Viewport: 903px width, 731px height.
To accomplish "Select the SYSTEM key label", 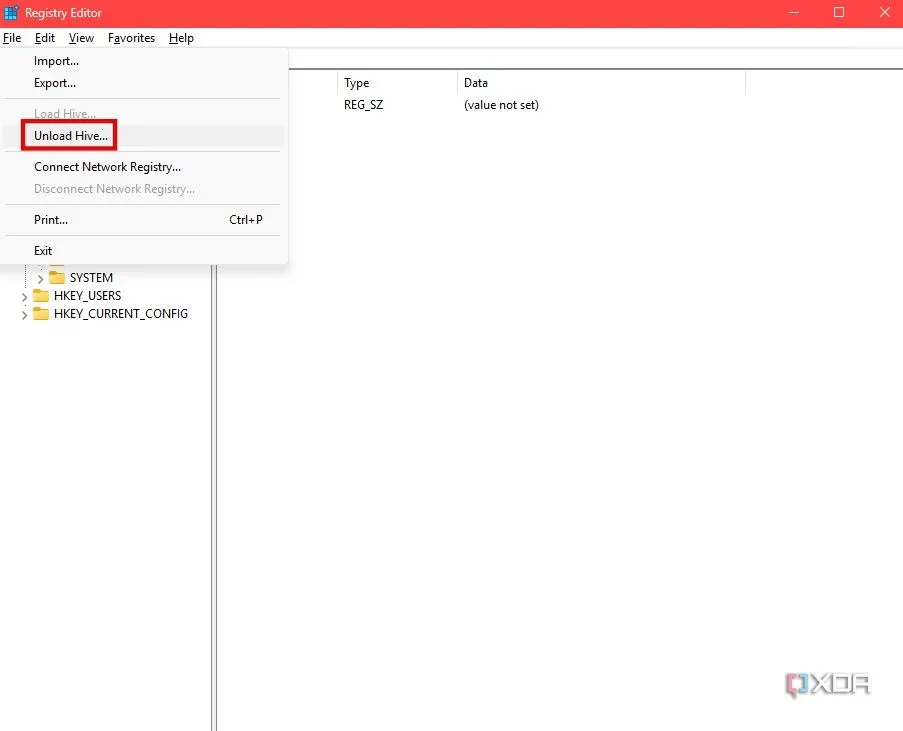I will coord(91,278).
